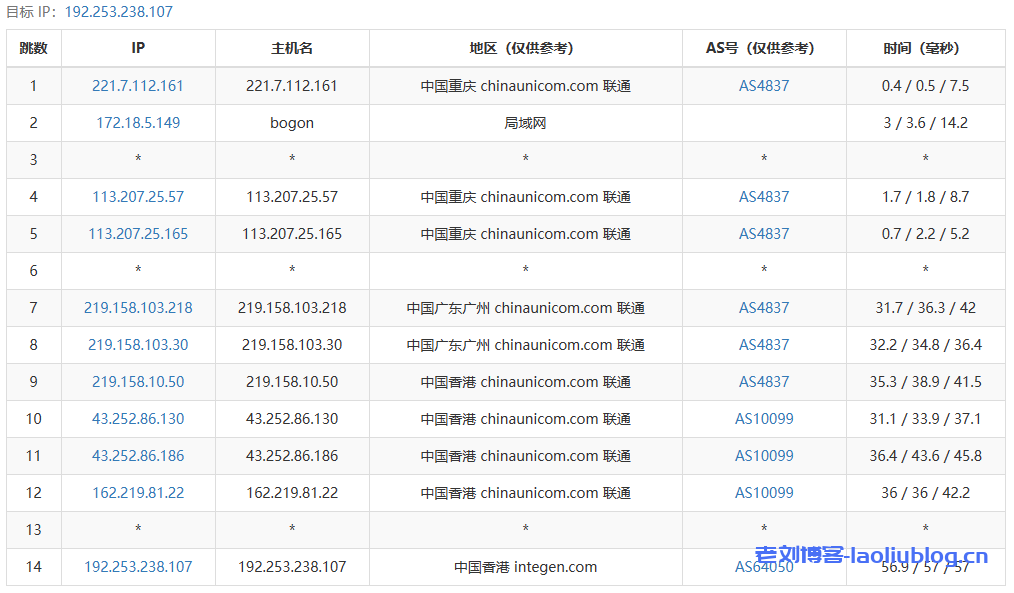This screenshot has width=1014, height=593.
Task: Select time cell 32.2 / 34.8 / 36.4
Action: pos(925,345)
